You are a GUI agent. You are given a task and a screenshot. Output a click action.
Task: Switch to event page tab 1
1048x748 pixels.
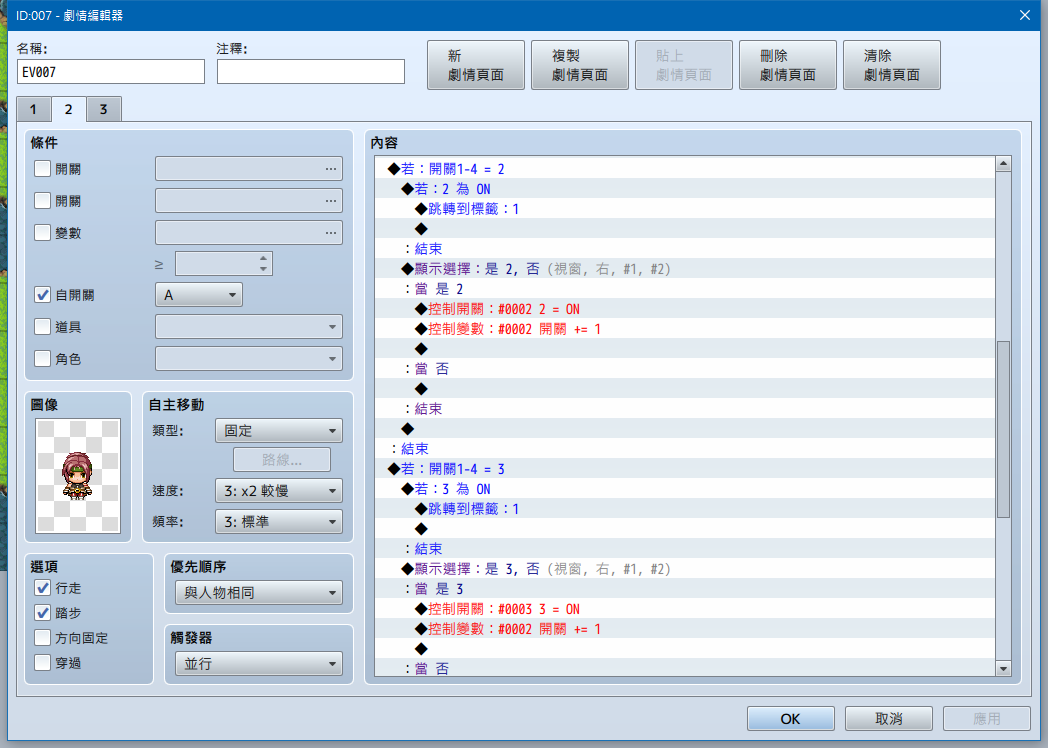pos(33,110)
